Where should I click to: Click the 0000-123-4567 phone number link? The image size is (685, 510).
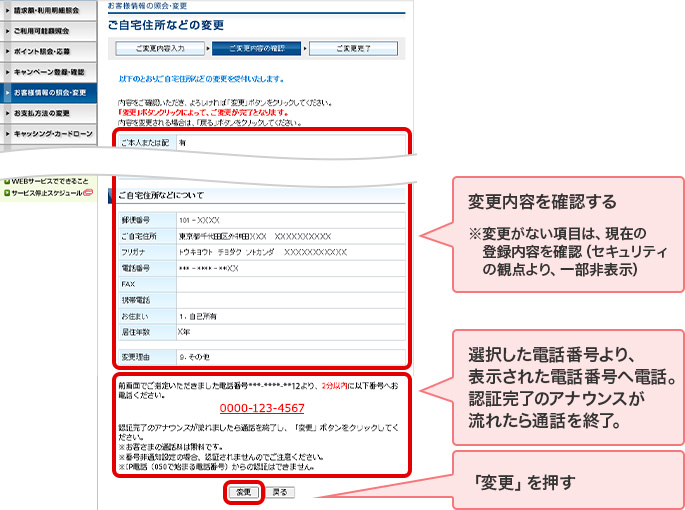click(x=263, y=408)
